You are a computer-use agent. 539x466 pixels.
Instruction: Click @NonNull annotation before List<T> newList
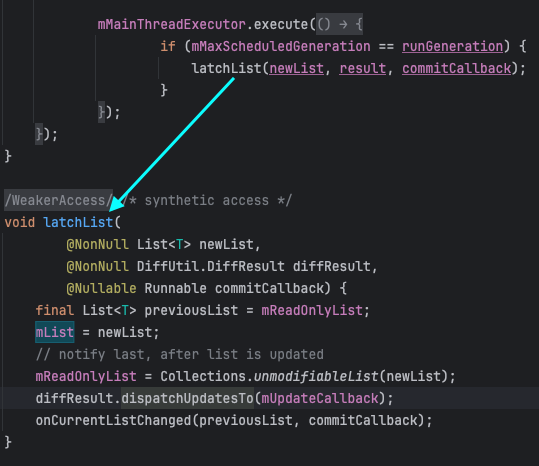point(98,244)
